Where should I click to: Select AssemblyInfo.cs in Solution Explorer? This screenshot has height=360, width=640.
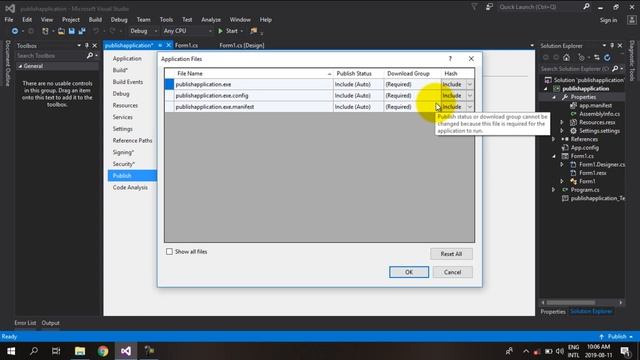(x=599, y=114)
